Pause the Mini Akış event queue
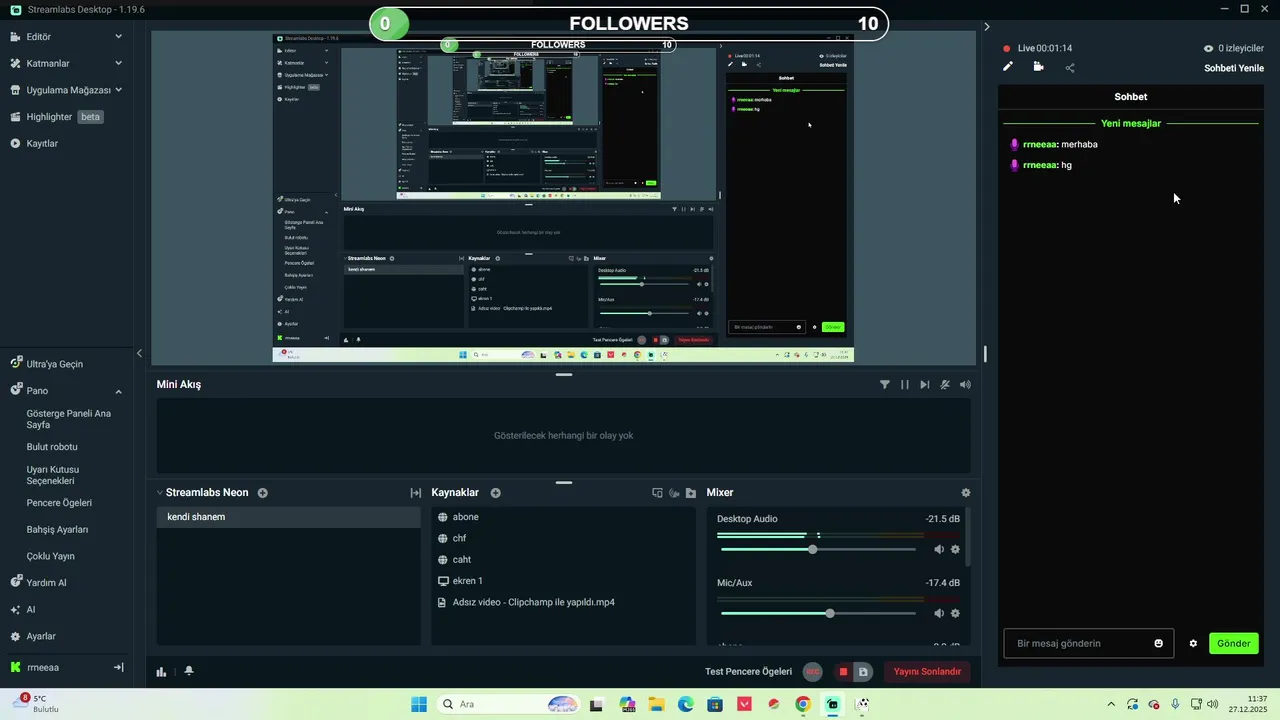 point(905,384)
